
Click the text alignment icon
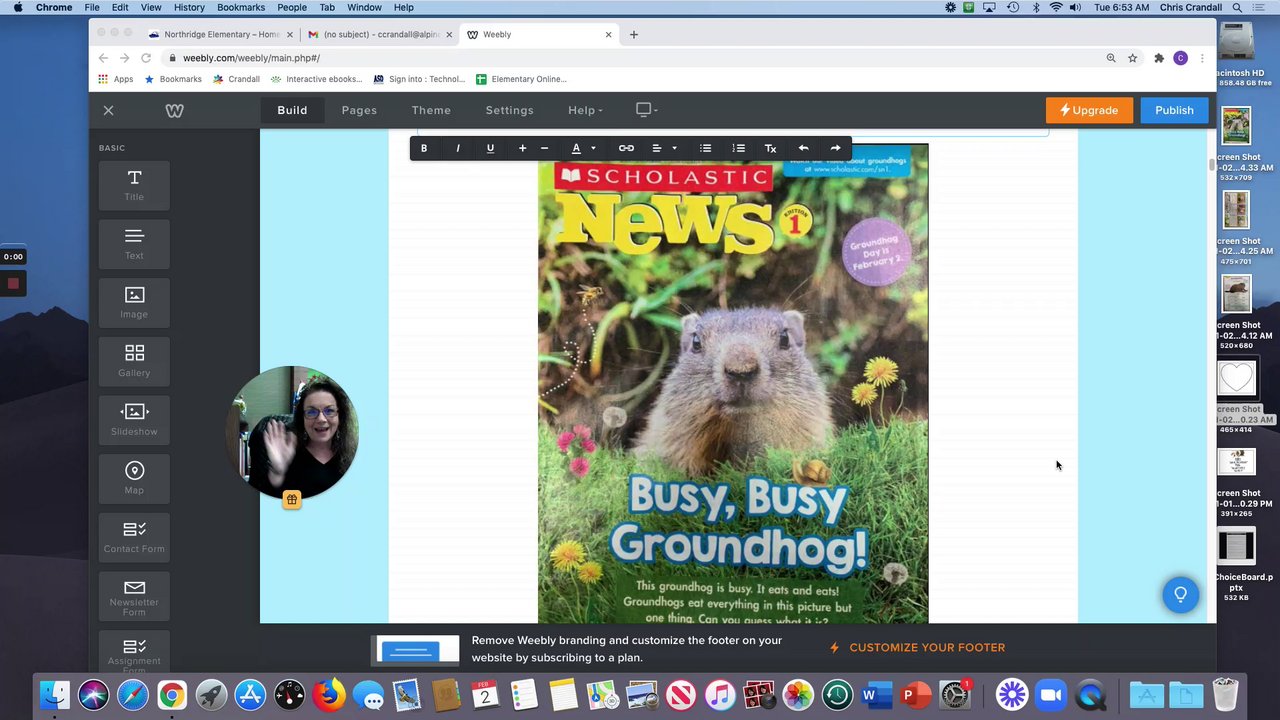(x=657, y=148)
